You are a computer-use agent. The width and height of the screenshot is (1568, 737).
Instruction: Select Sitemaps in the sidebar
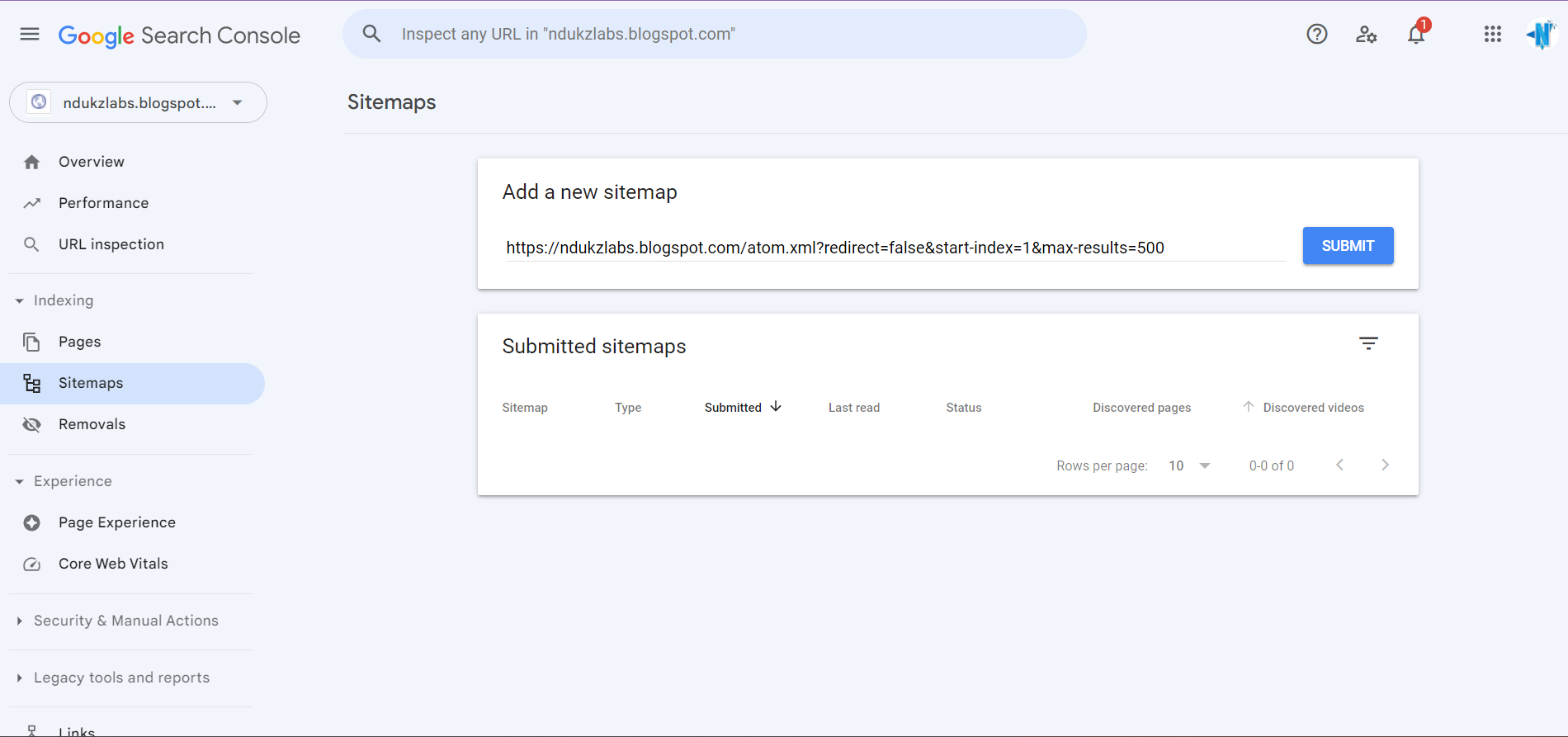point(132,383)
